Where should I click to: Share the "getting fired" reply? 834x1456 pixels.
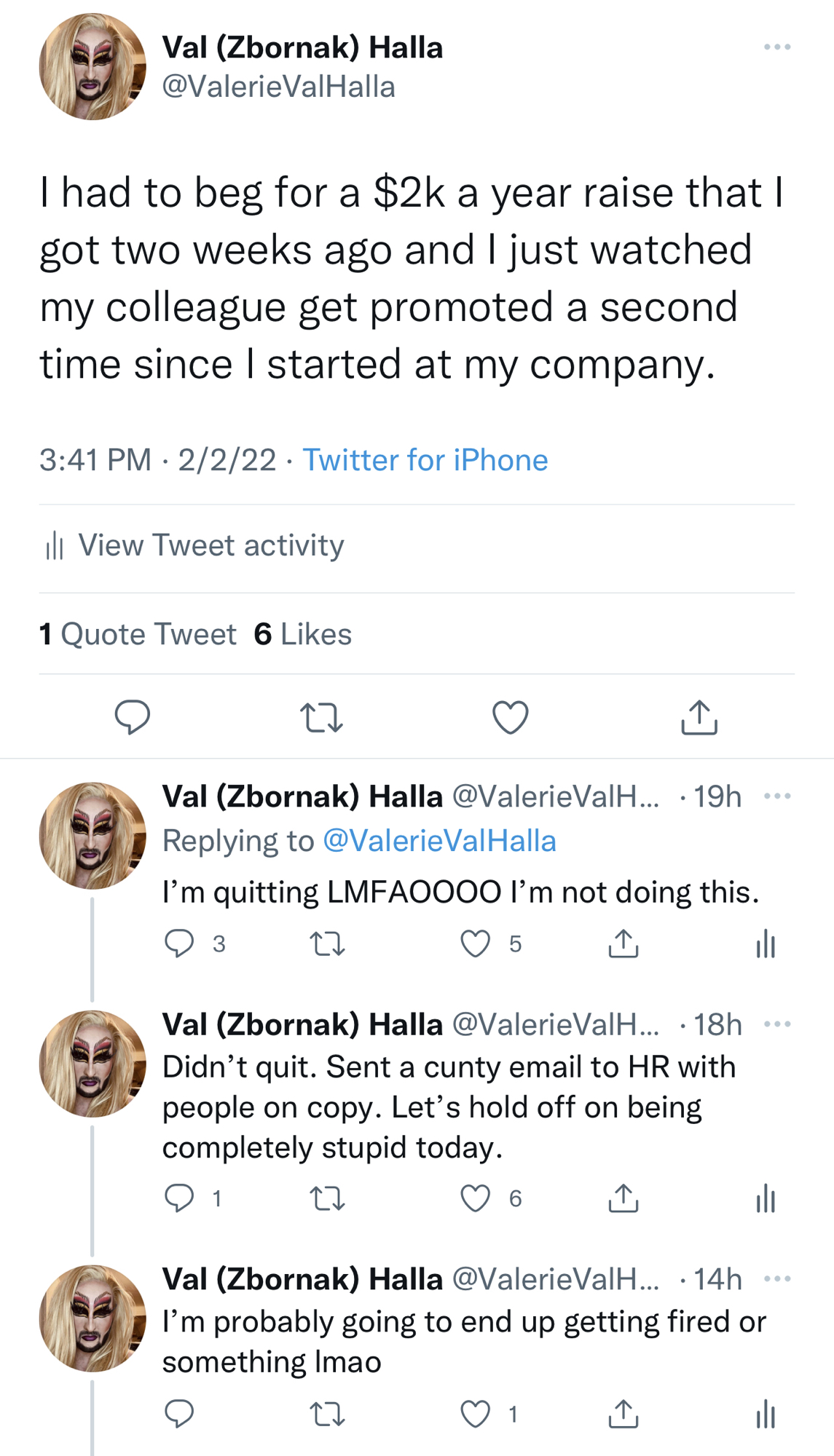623,1414
